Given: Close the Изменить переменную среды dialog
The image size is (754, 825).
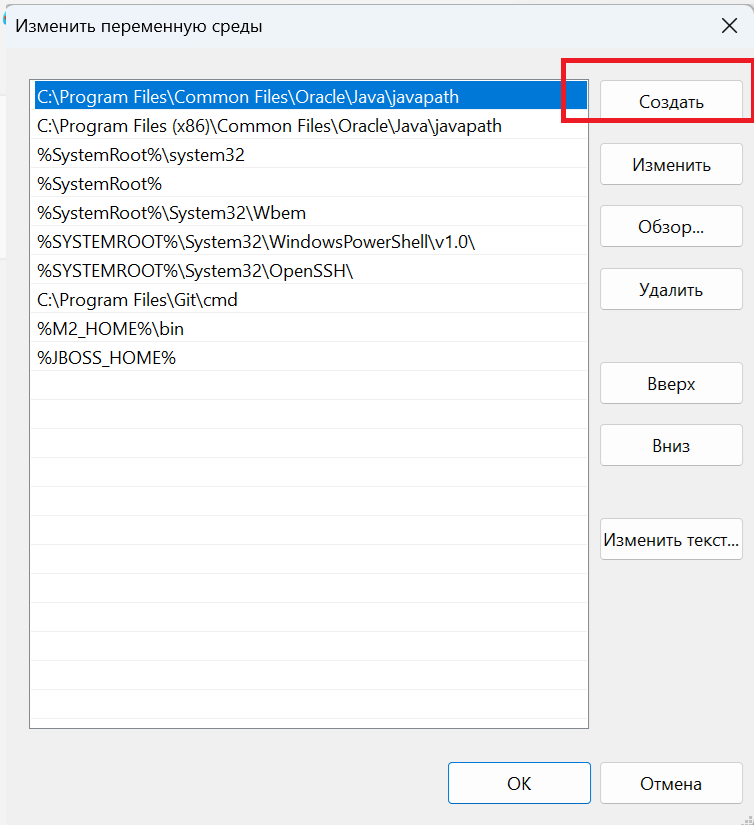Looking at the screenshot, I should pyautogui.click(x=729, y=26).
